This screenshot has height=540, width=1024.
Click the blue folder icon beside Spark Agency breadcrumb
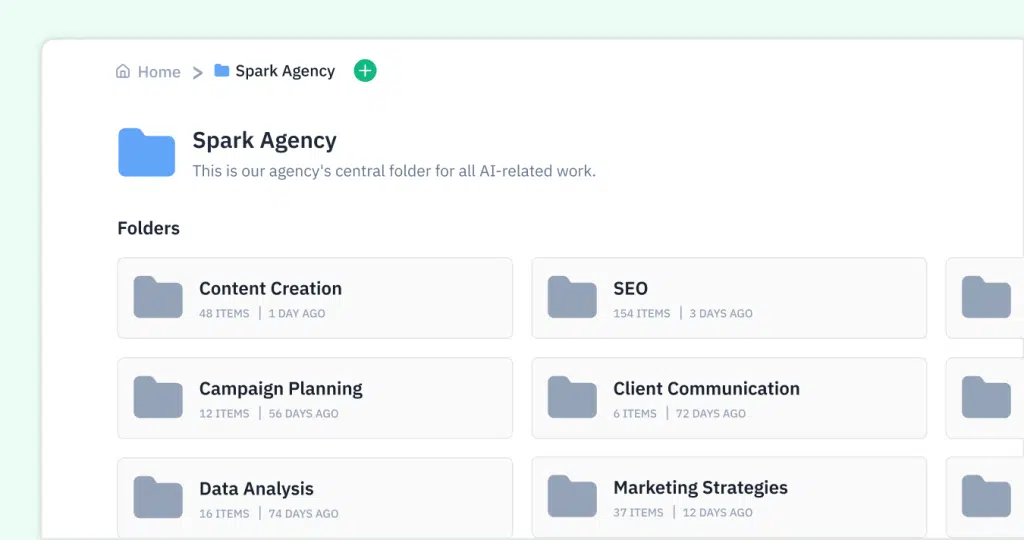pyautogui.click(x=222, y=71)
